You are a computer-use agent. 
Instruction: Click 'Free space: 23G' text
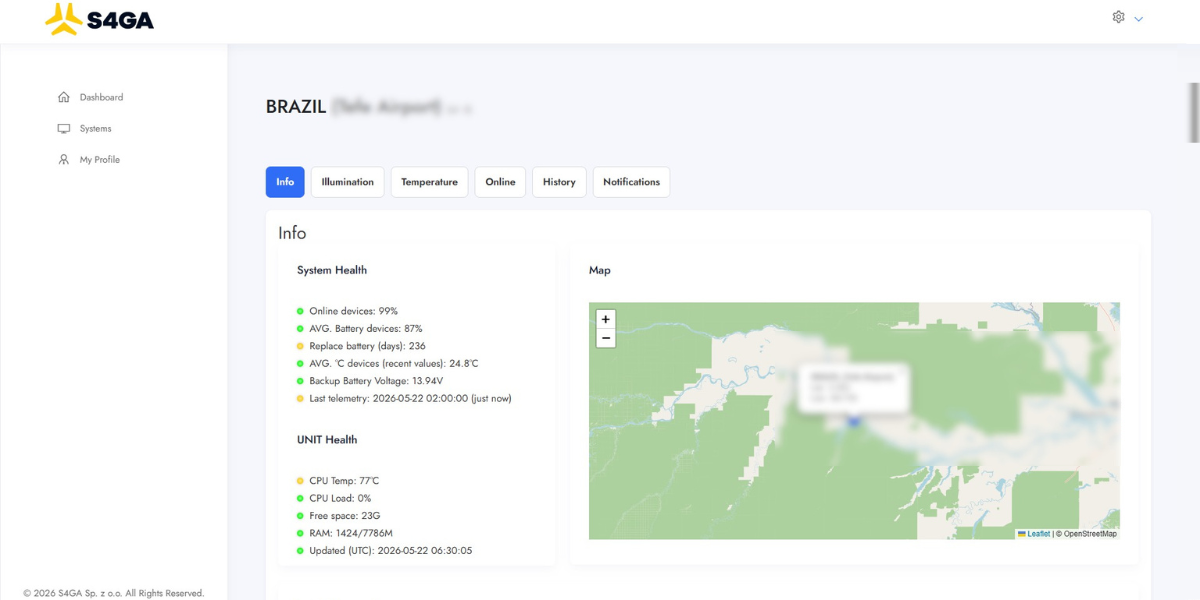(343, 516)
